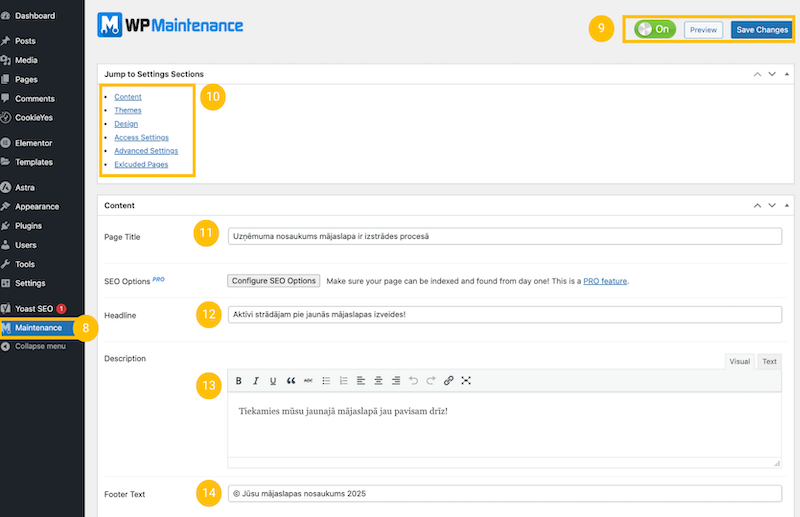Screen dimensions: 800x517
Task: Switch to the Text editor tab
Action: point(769,361)
